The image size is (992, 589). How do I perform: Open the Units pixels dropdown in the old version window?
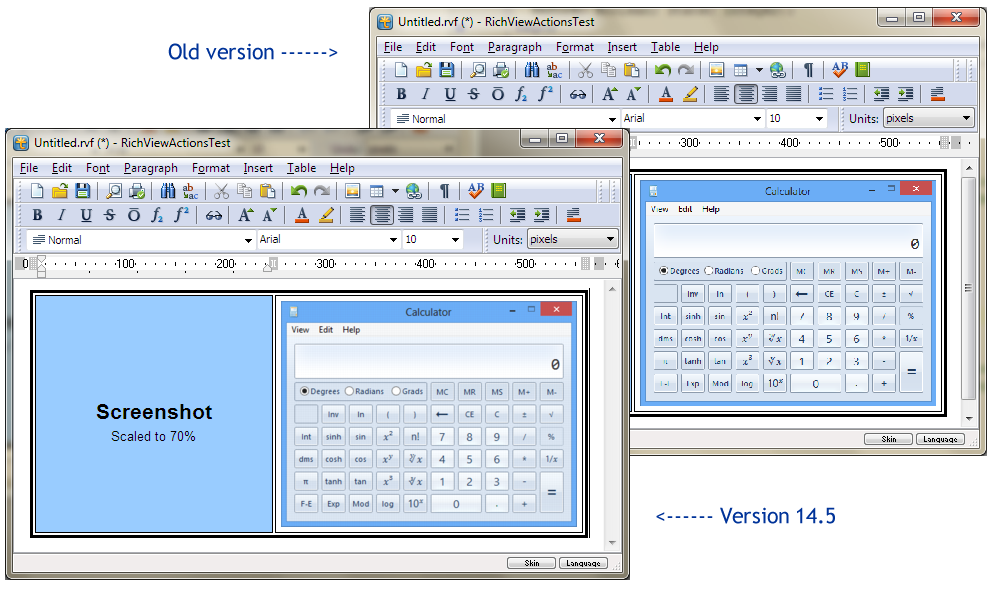pyautogui.click(x=966, y=118)
